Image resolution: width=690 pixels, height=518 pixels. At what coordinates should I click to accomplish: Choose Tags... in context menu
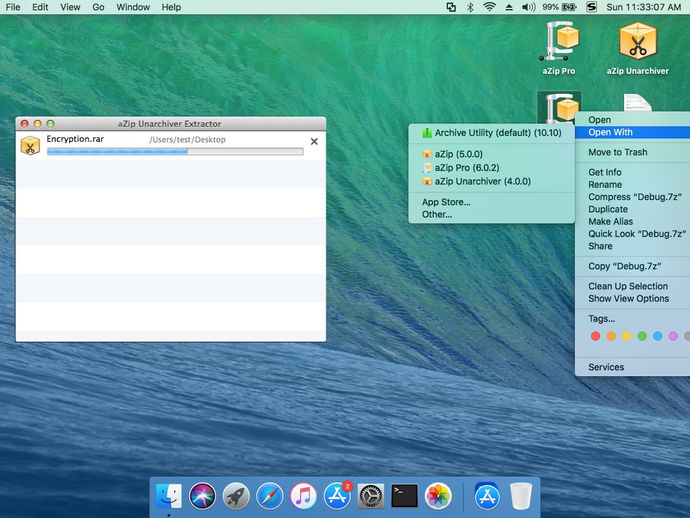632,319
